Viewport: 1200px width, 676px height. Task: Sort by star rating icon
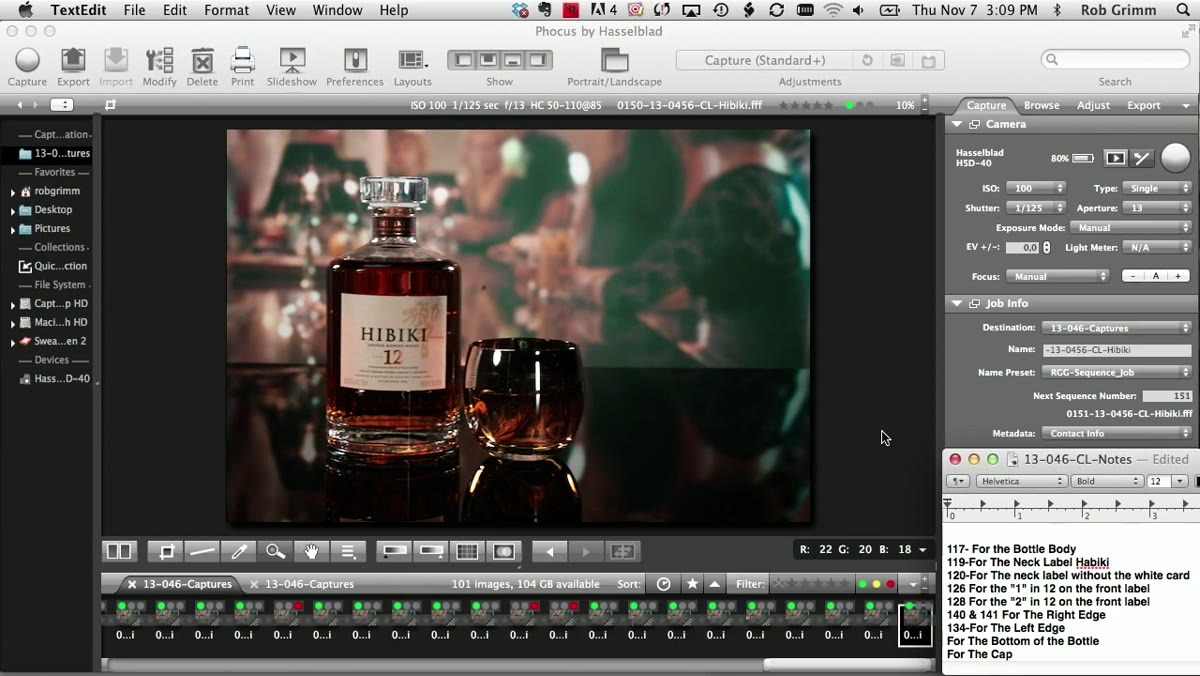pos(692,584)
